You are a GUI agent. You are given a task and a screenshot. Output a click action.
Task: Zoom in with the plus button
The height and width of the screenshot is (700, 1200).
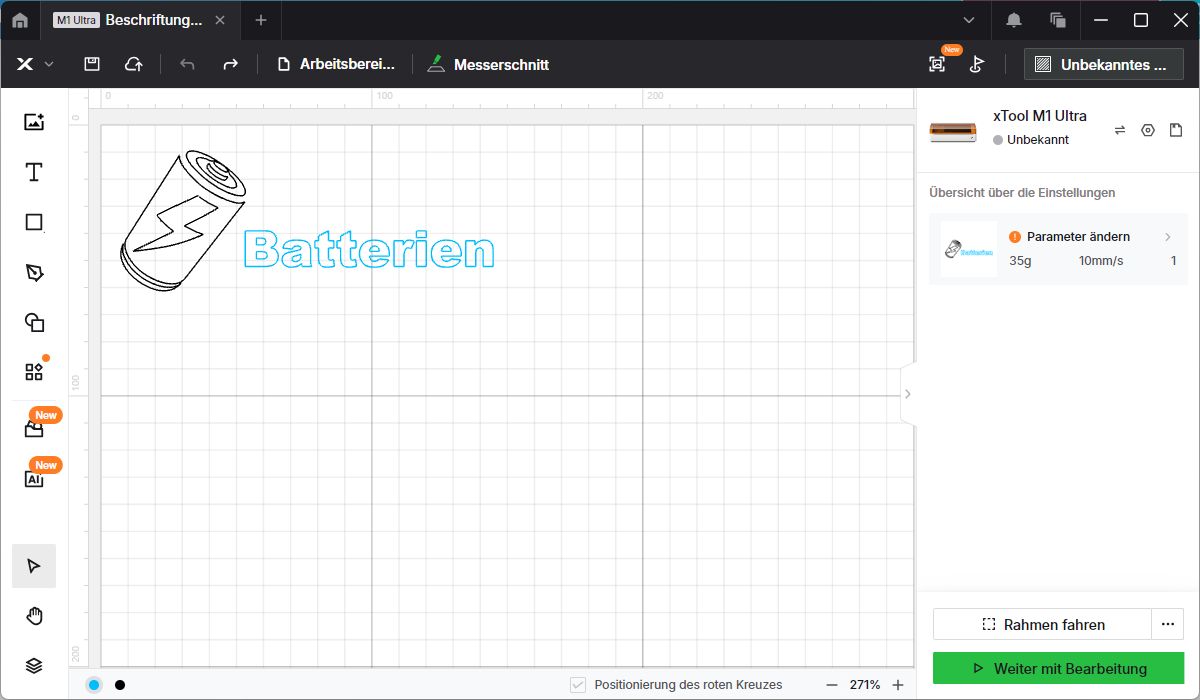pyautogui.click(x=897, y=685)
